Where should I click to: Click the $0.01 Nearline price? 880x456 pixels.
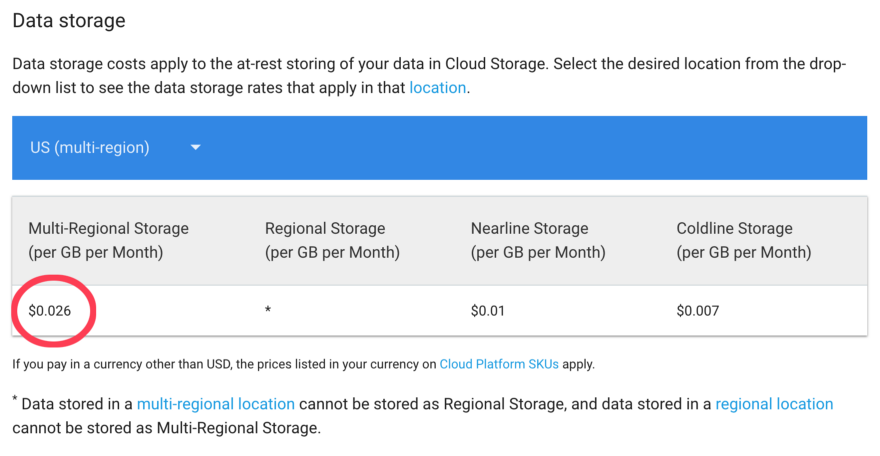click(x=488, y=311)
